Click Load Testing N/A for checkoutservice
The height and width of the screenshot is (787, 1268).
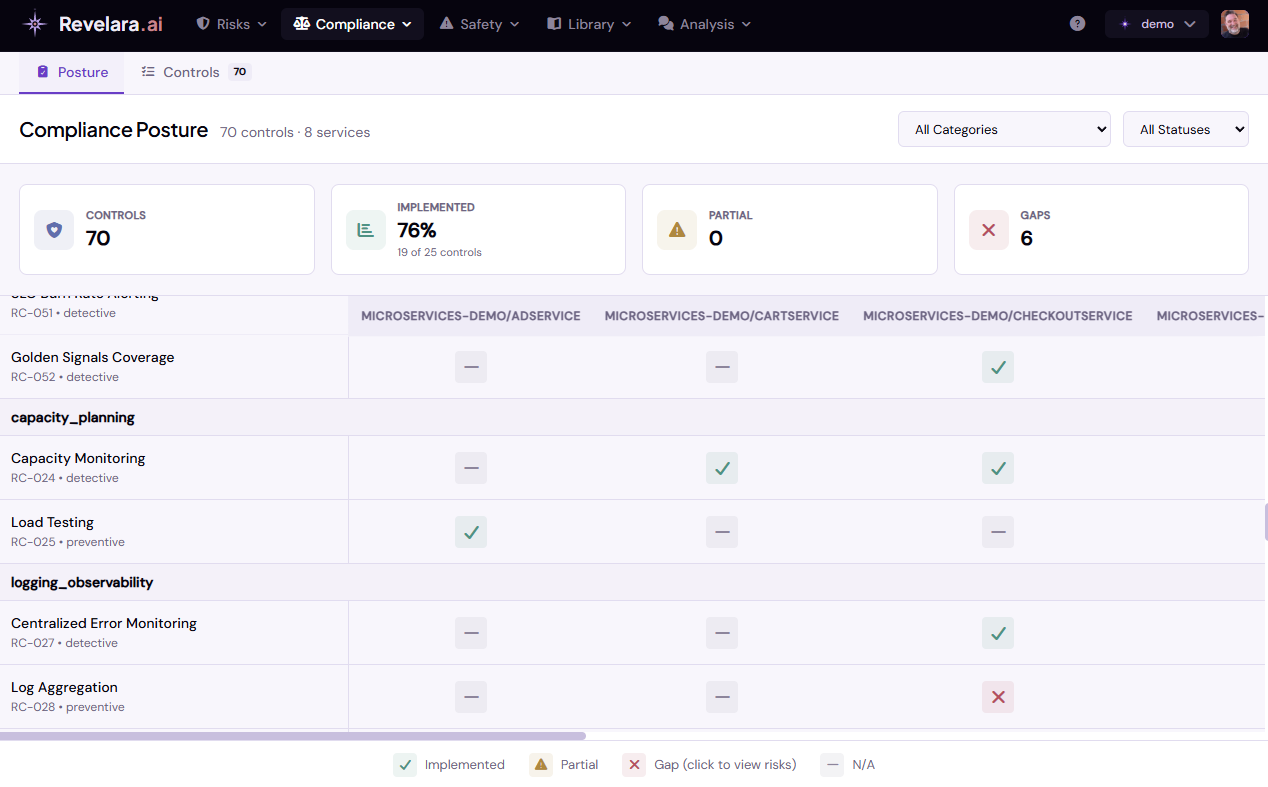click(998, 532)
